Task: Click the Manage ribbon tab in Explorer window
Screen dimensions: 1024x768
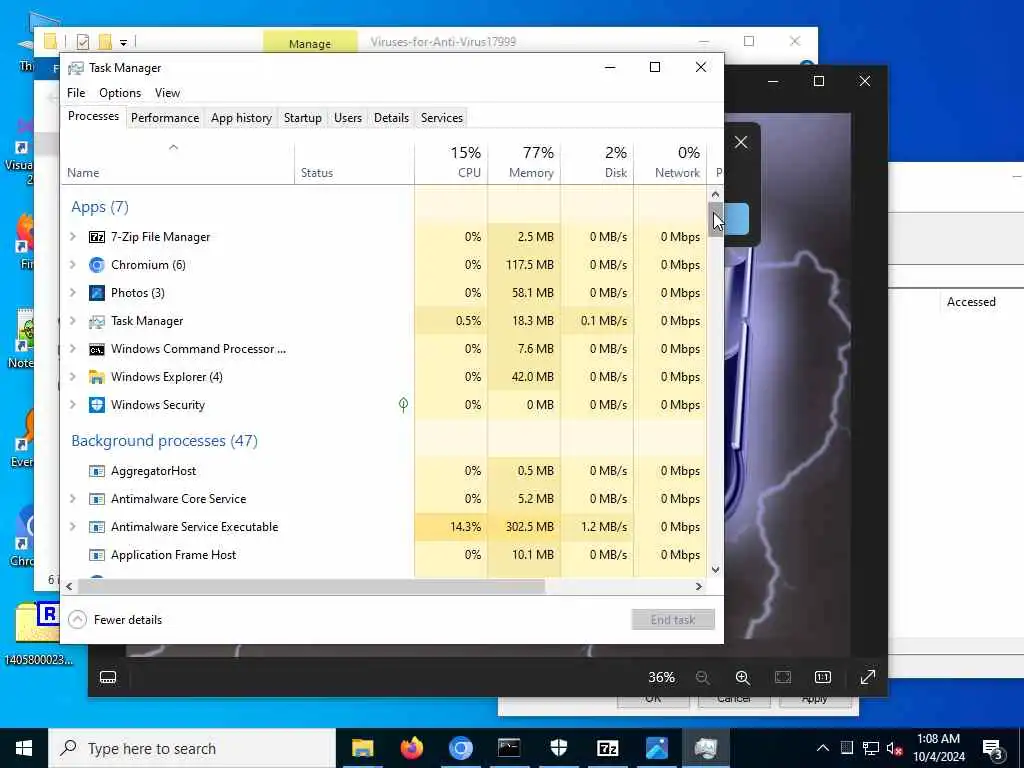Action: 310,43
